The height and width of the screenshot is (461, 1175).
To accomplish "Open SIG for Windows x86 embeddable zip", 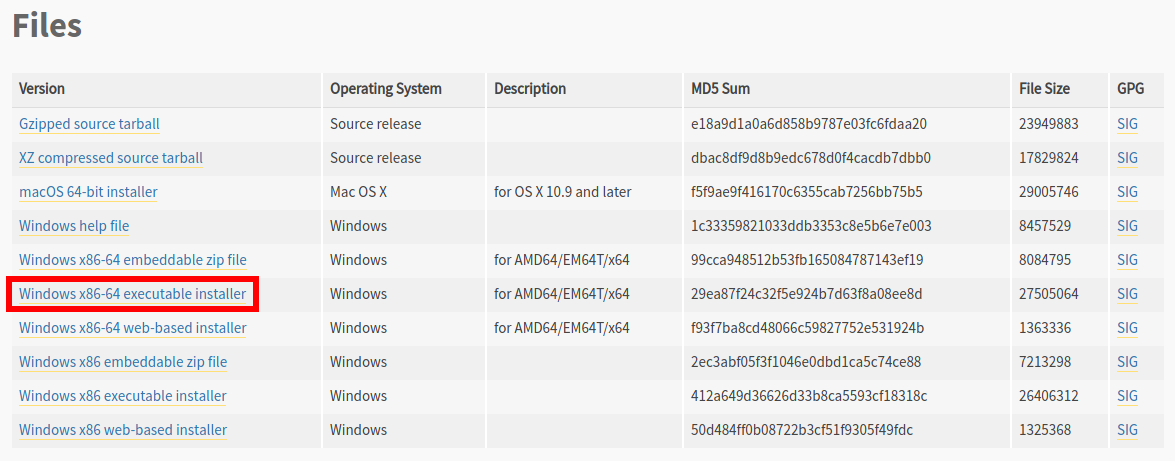I will coord(1127,362).
